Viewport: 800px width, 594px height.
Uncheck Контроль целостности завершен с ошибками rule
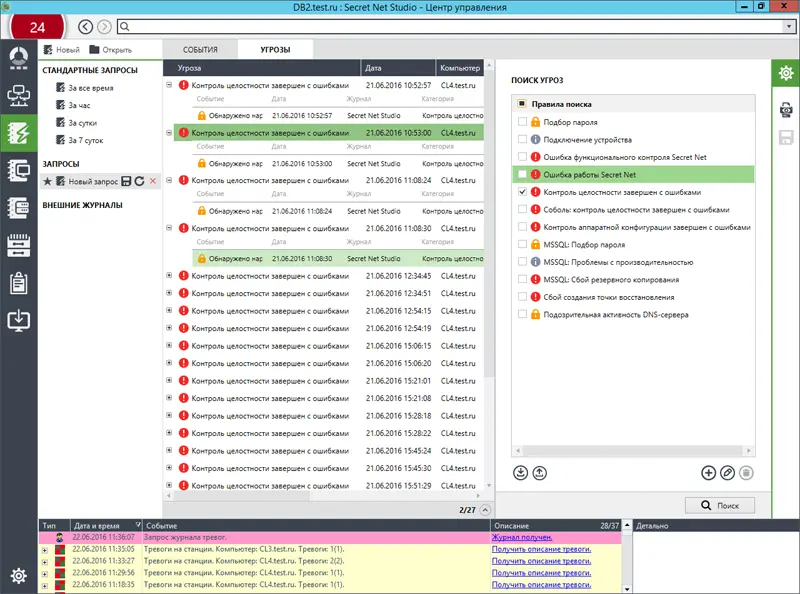[522, 192]
